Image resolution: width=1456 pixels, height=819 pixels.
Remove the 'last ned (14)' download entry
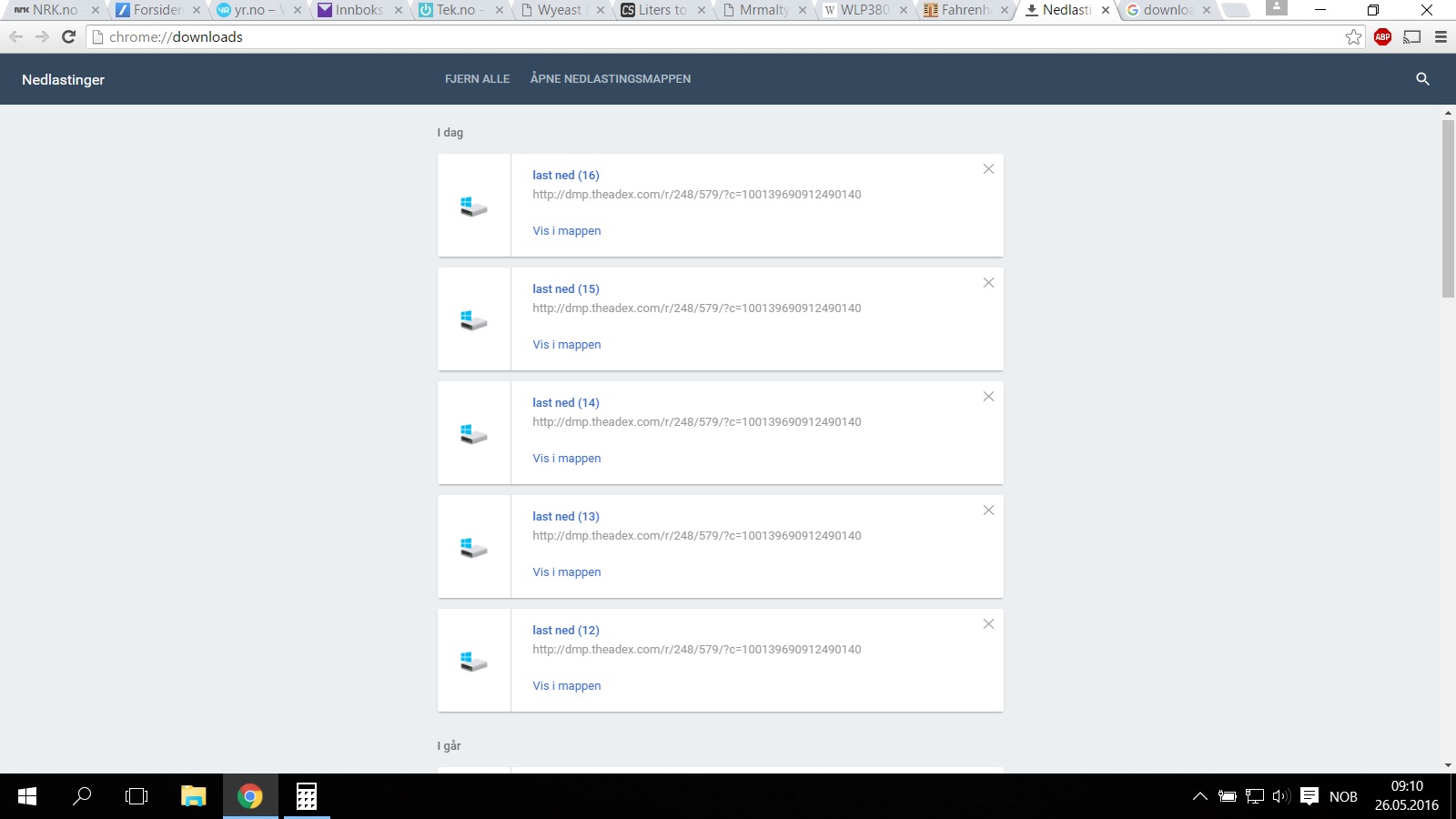point(988,397)
